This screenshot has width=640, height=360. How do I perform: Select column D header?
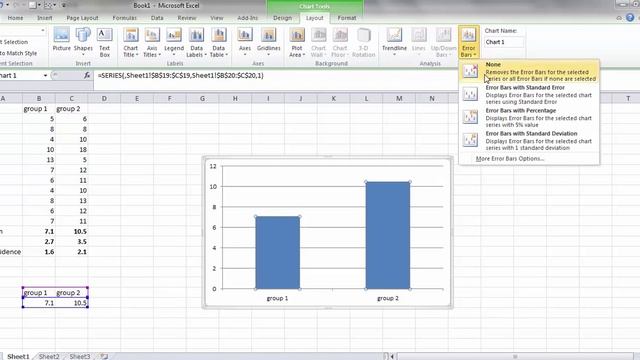tap(104, 98)
